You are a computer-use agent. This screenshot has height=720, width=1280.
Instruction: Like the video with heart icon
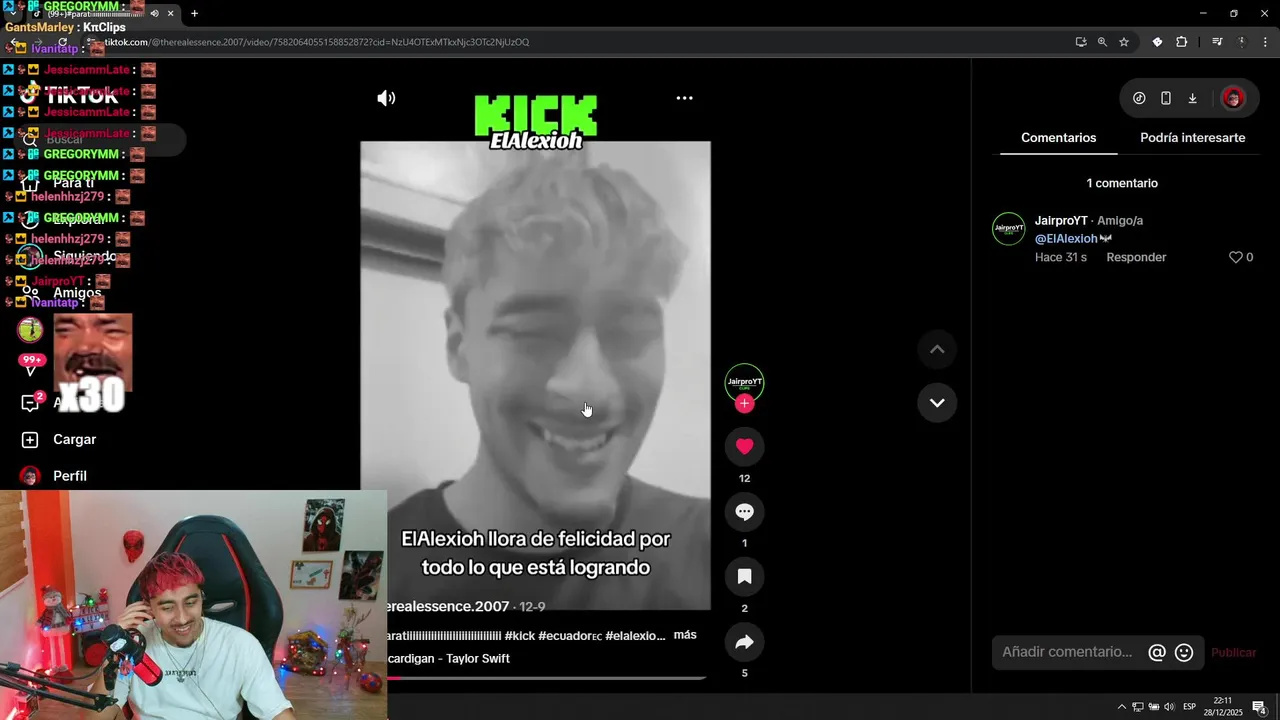(744, 446)
